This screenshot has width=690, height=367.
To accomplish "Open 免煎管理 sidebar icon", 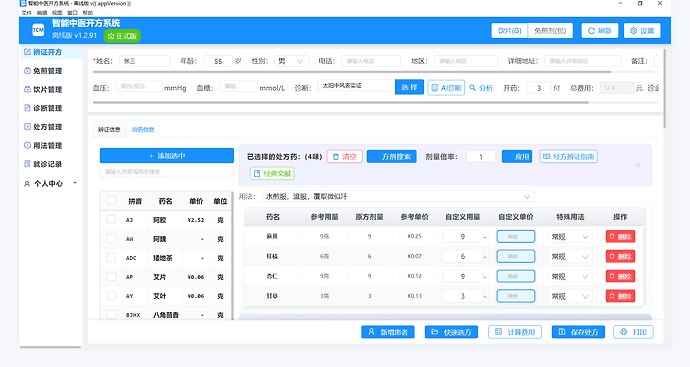I will [x=27, y=70].
